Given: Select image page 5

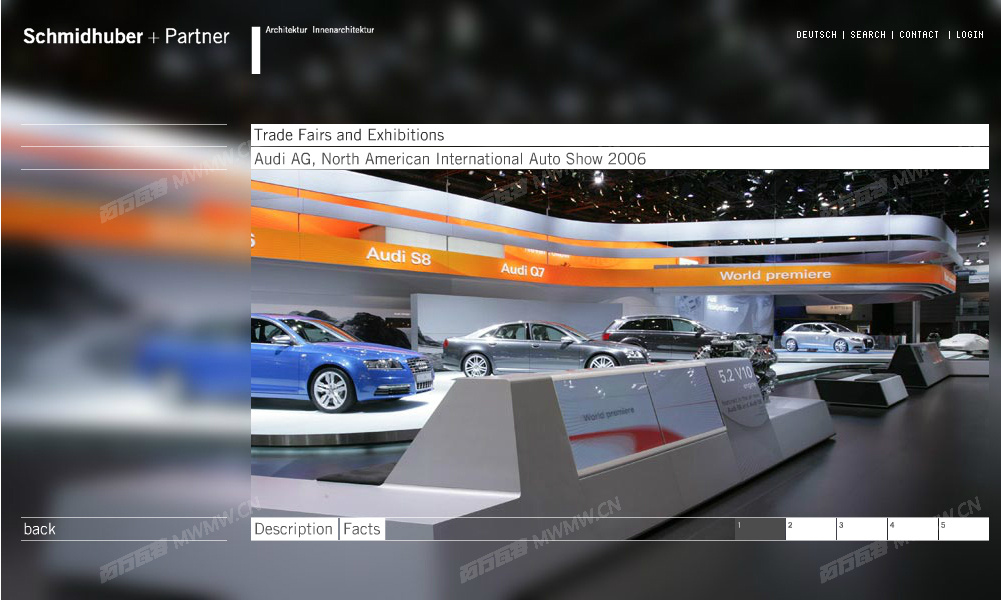Looking at the screenshot, I should click(964, 529).
